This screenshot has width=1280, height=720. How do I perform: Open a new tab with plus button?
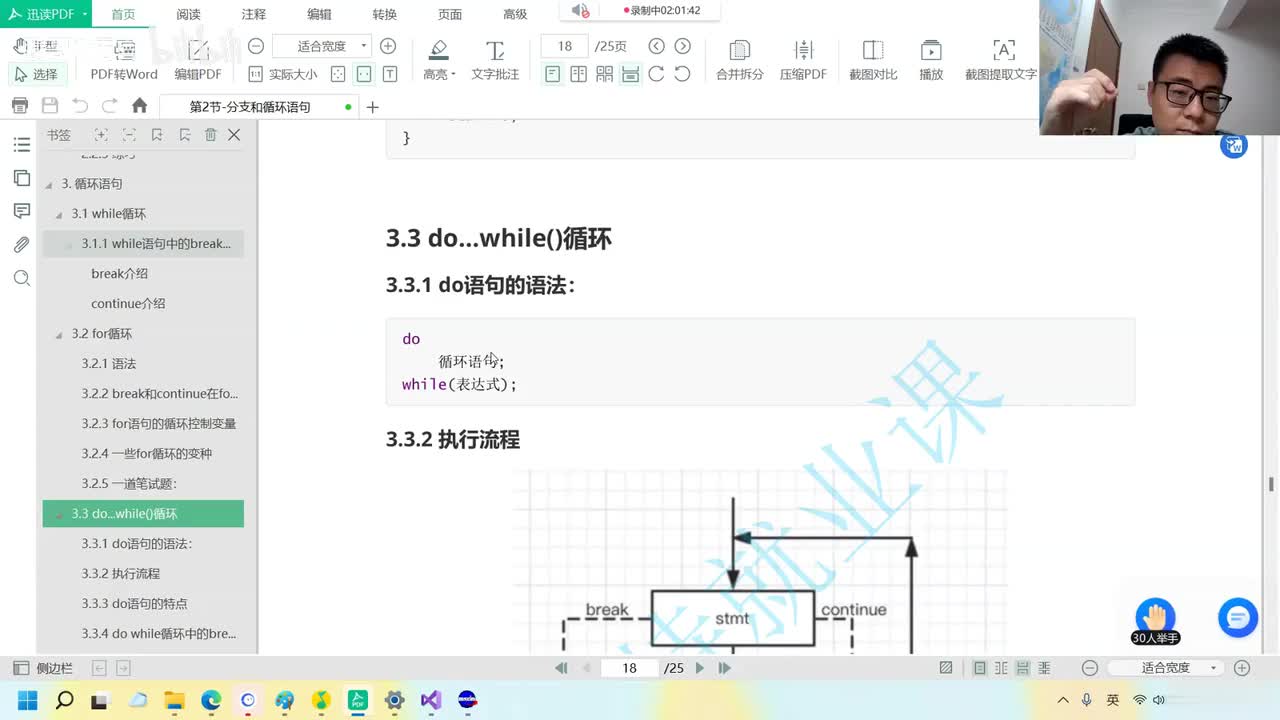pyautogui.click(x=373, y=107)
